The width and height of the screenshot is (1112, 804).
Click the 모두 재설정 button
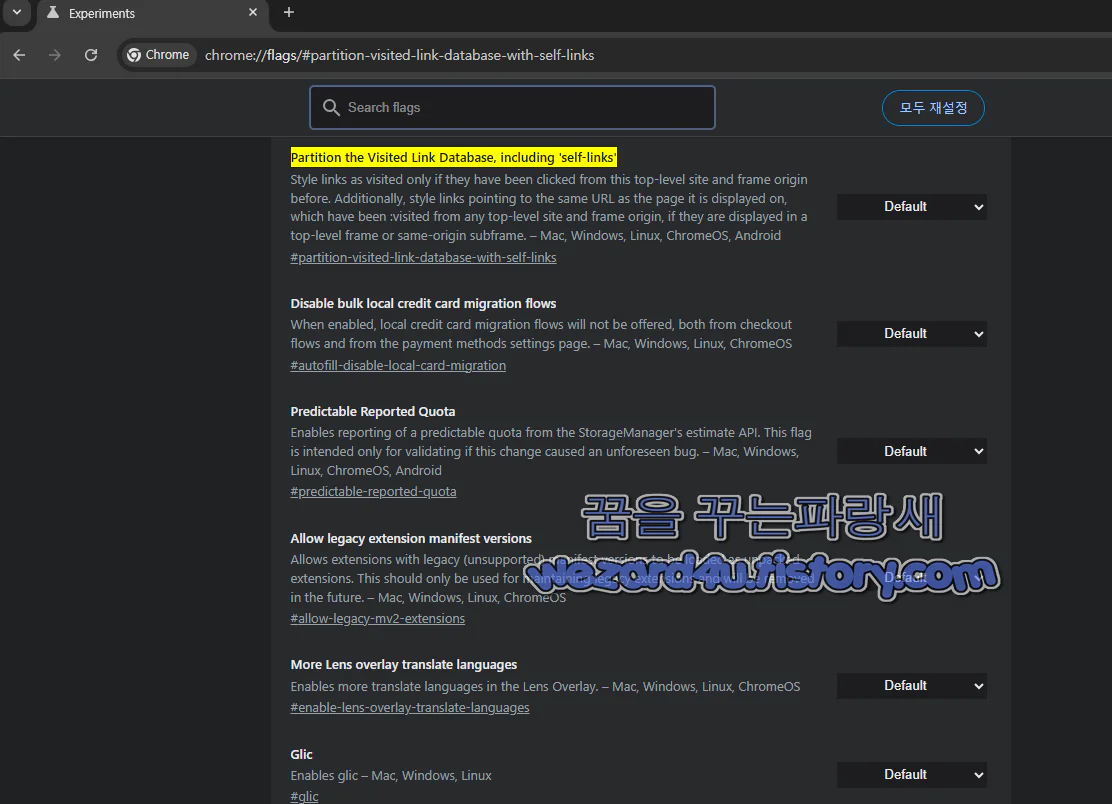[x=933, y=107]
